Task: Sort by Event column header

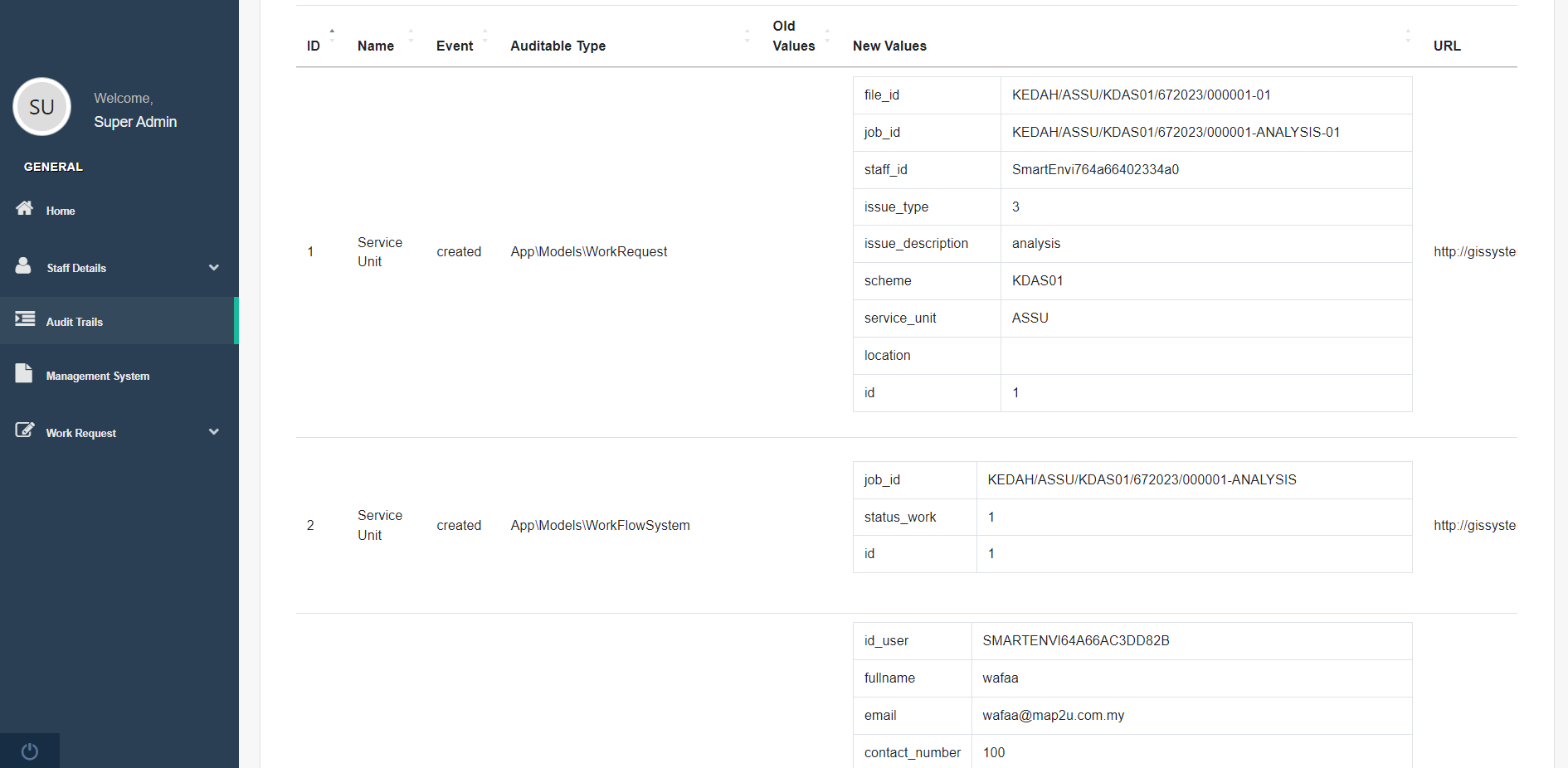Action: [455, 46]
